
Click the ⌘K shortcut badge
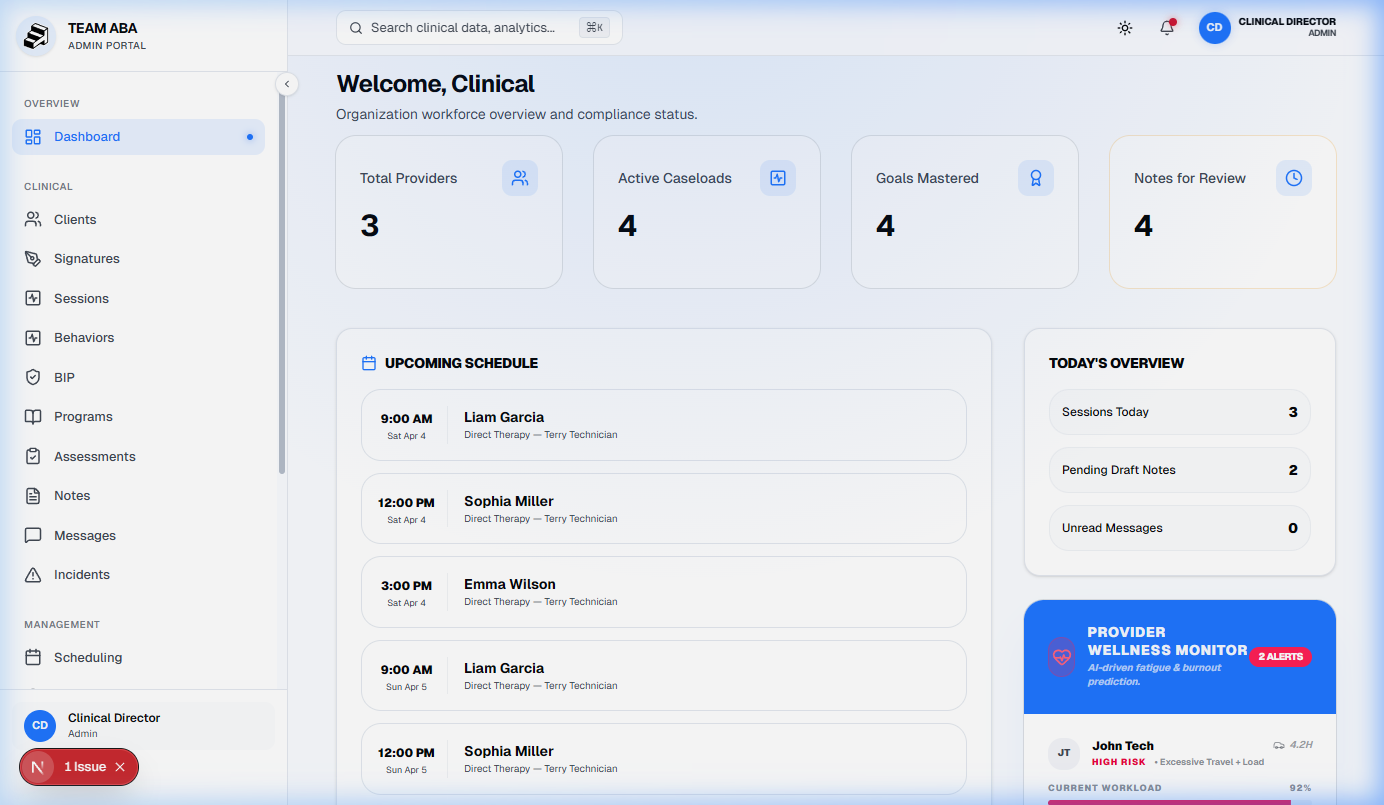(x=594, y=28)
